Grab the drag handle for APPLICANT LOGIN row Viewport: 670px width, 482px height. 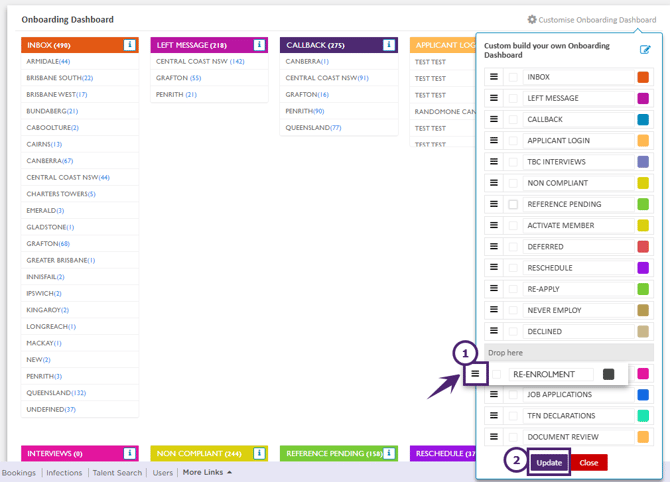pos(494,140)
